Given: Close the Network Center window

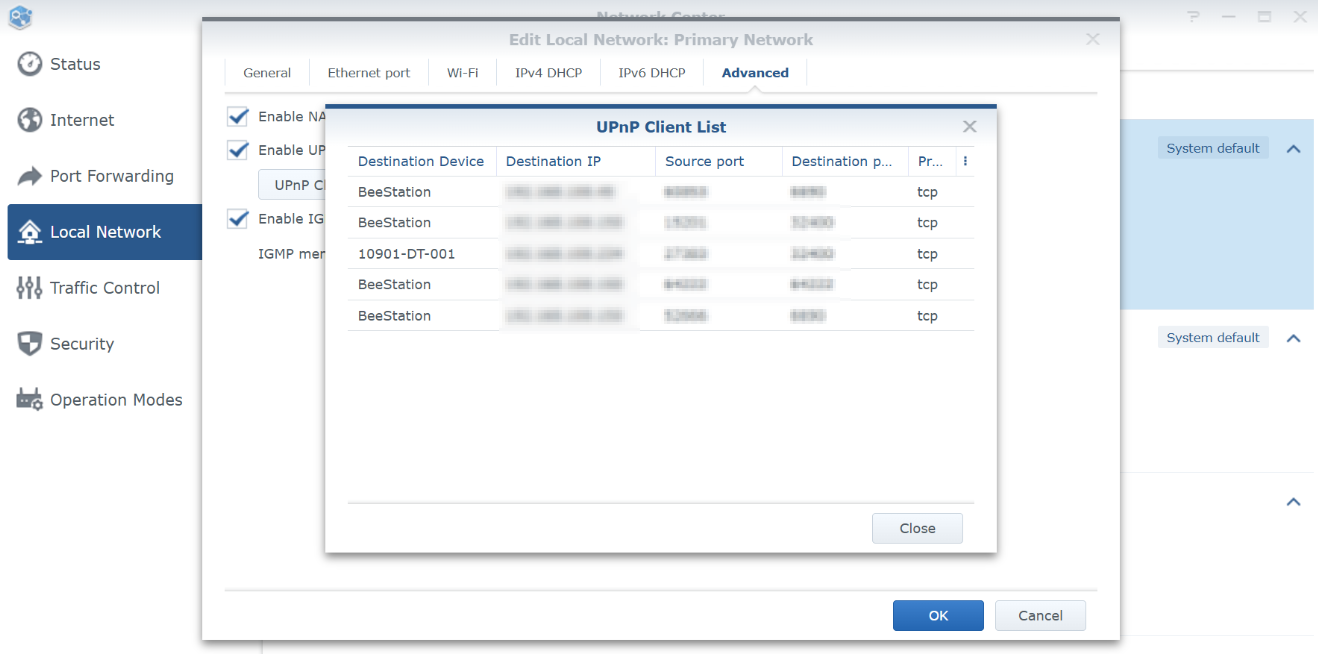Looking at the screenshot, I should coord(1299,16).
